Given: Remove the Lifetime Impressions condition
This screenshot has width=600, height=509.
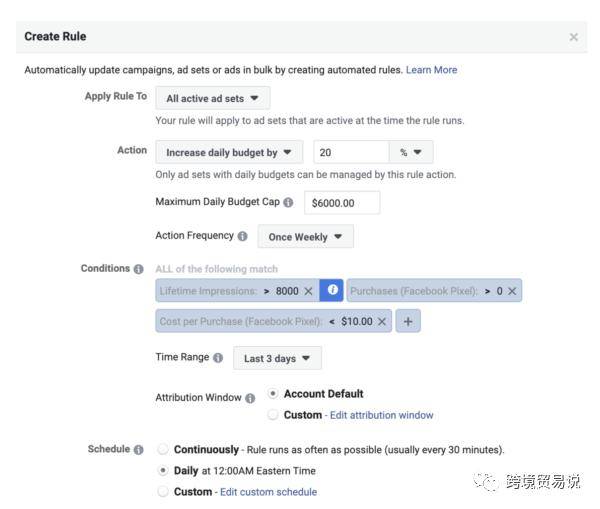Looking at the screenshot, I should pyautogui.click(x=308, y=291).
